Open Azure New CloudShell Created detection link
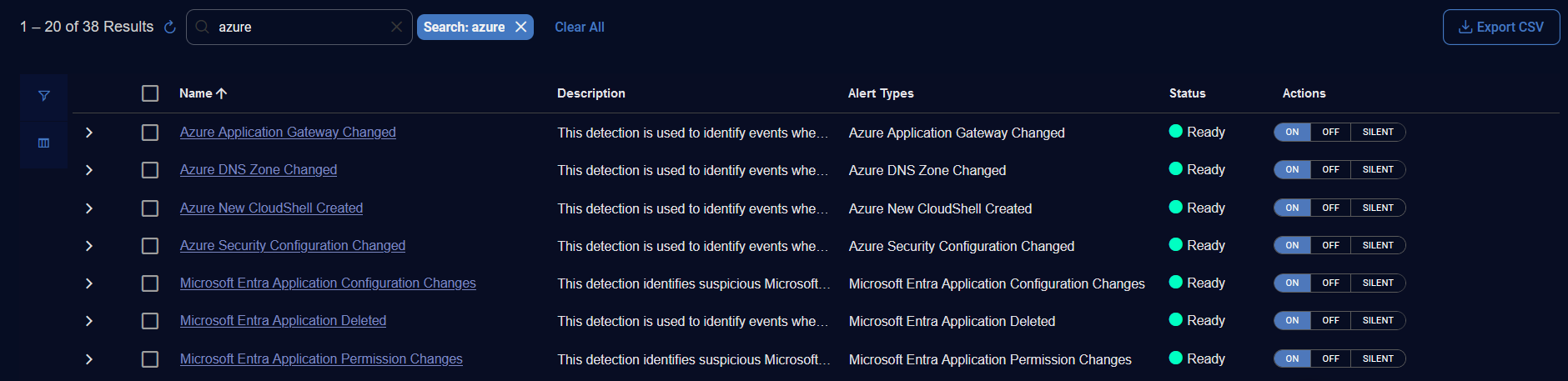1568x381 pixels. pos(271,208)
